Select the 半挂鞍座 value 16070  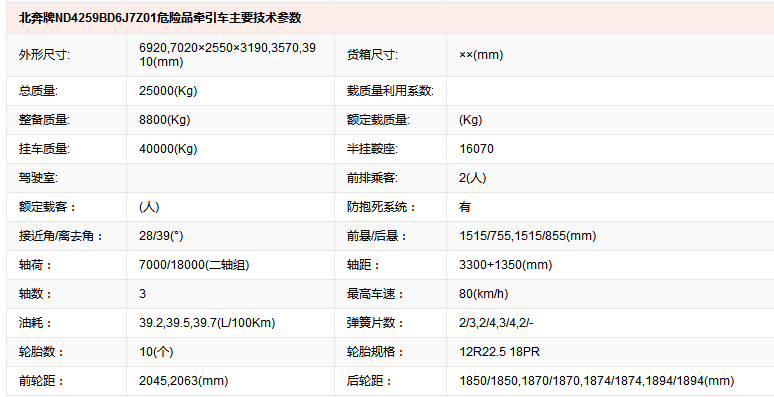(476, 149)
